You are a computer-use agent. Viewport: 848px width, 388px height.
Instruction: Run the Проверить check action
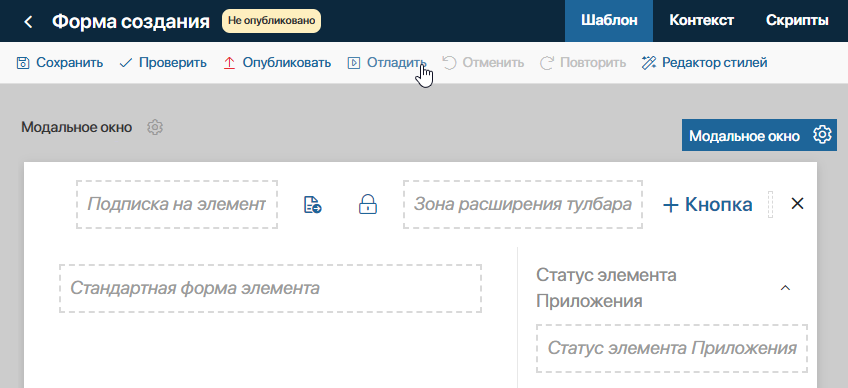point(163,63)
